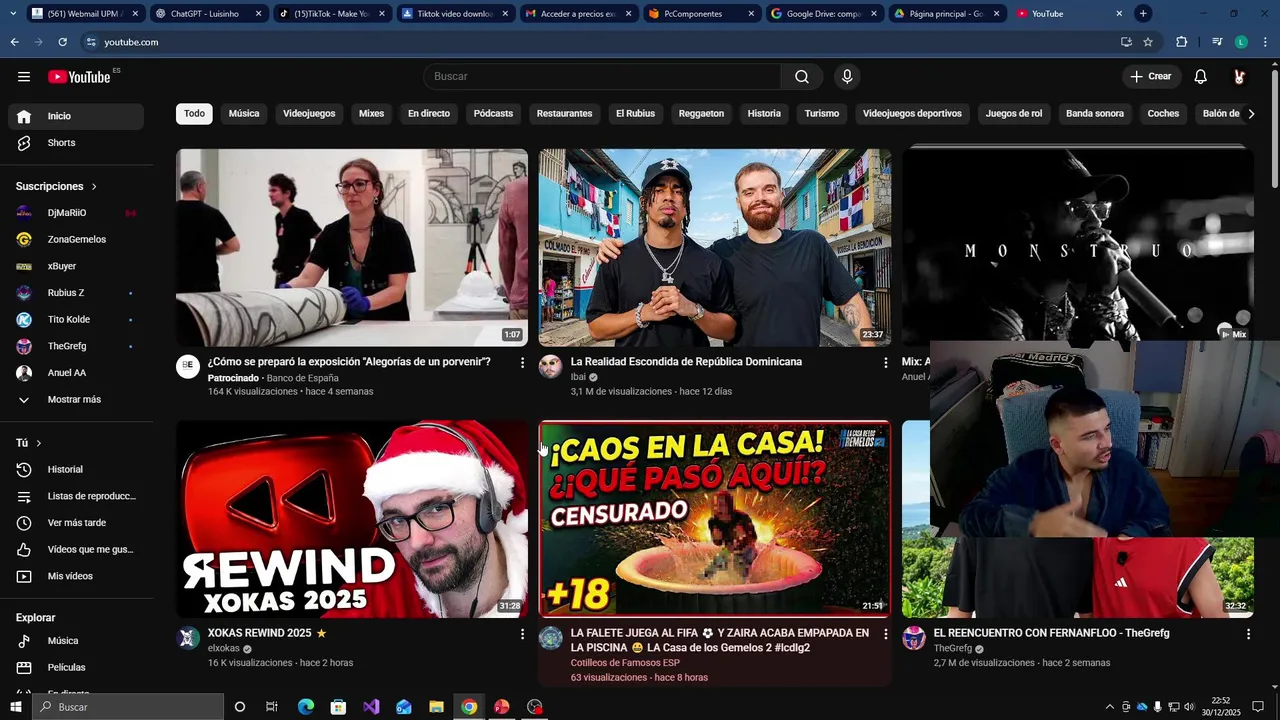Open the Tito Kolde subscription channel
Screen dimensions: 1280x720
(x=76, y=320)
